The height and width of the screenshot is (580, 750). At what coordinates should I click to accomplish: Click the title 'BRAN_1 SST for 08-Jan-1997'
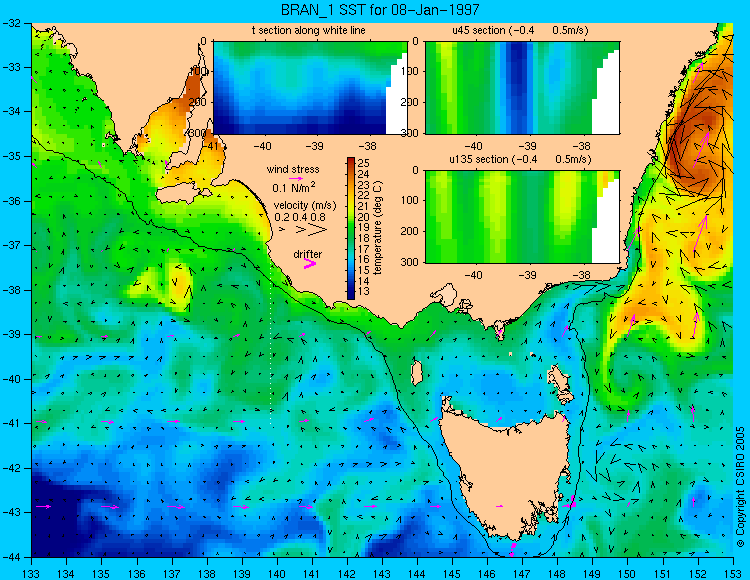(x=380, y=9)
